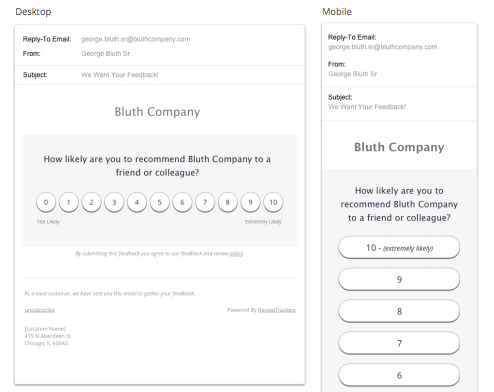The height and width of the screenshot is (392, 494).
Task: Tap the 7 button in mobile preview
Action: (x=399, y=343)
